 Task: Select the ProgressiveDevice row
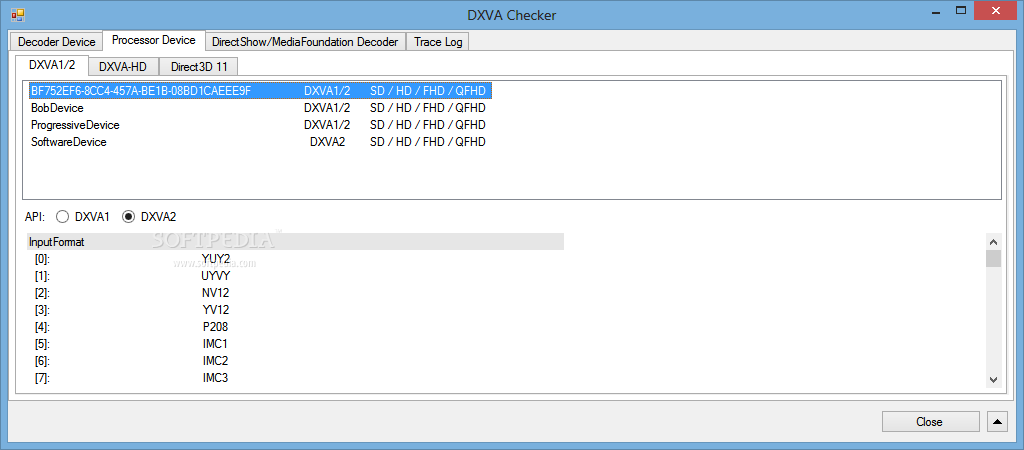259,125
